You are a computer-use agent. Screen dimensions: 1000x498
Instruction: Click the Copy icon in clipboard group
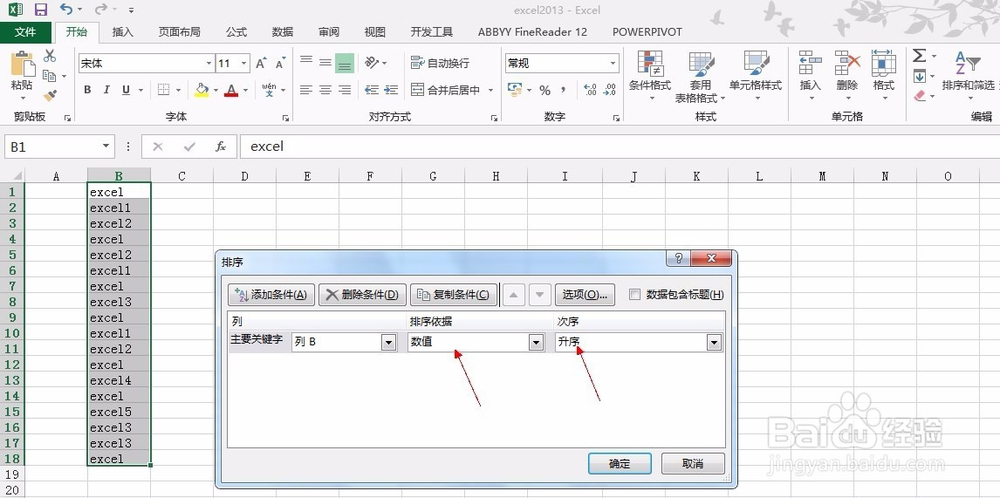[x=50, y=76]
